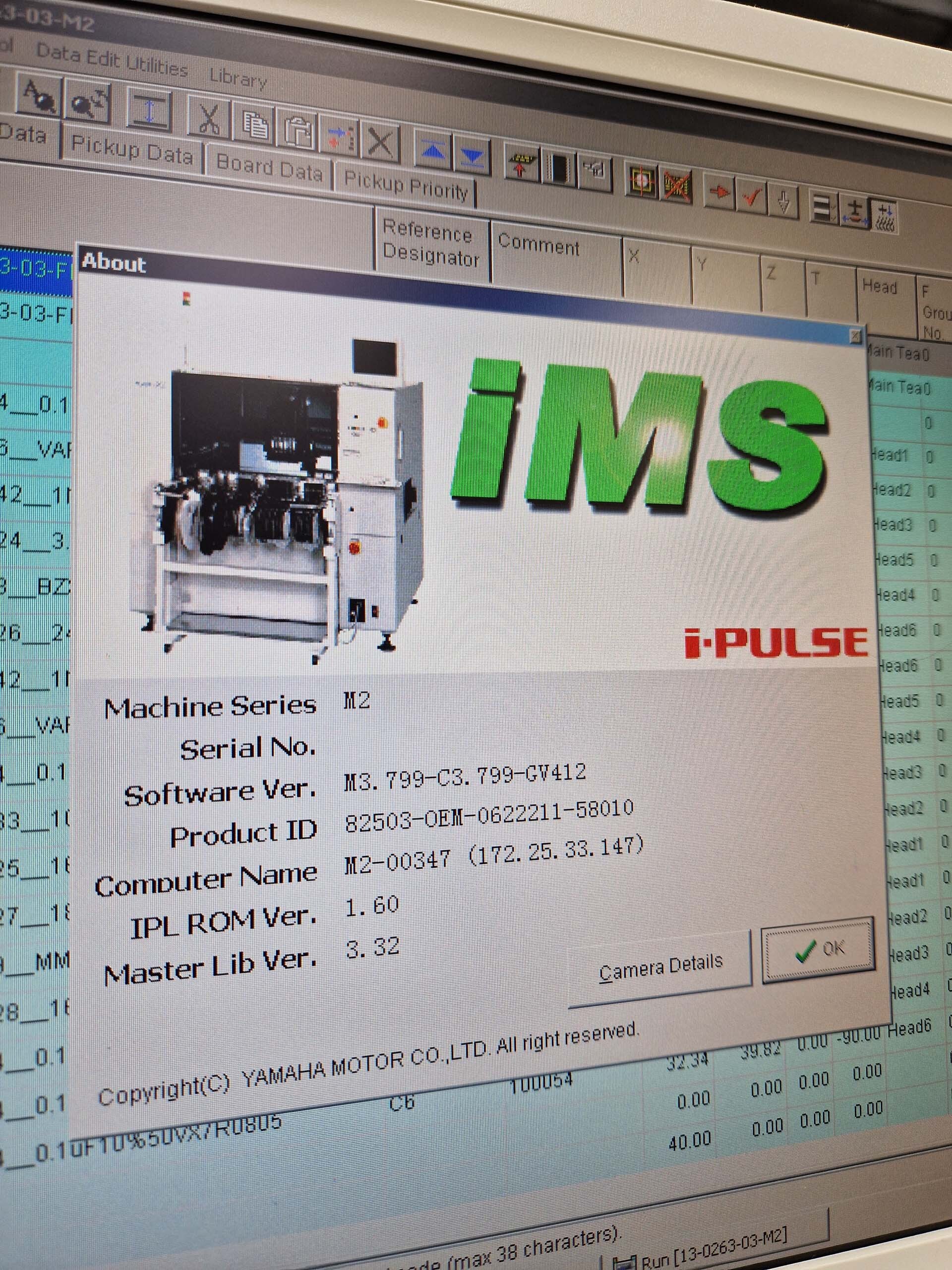Click the row height adjust icon
This screenshot has width=952, height=1270.
(x=150, y=111)
